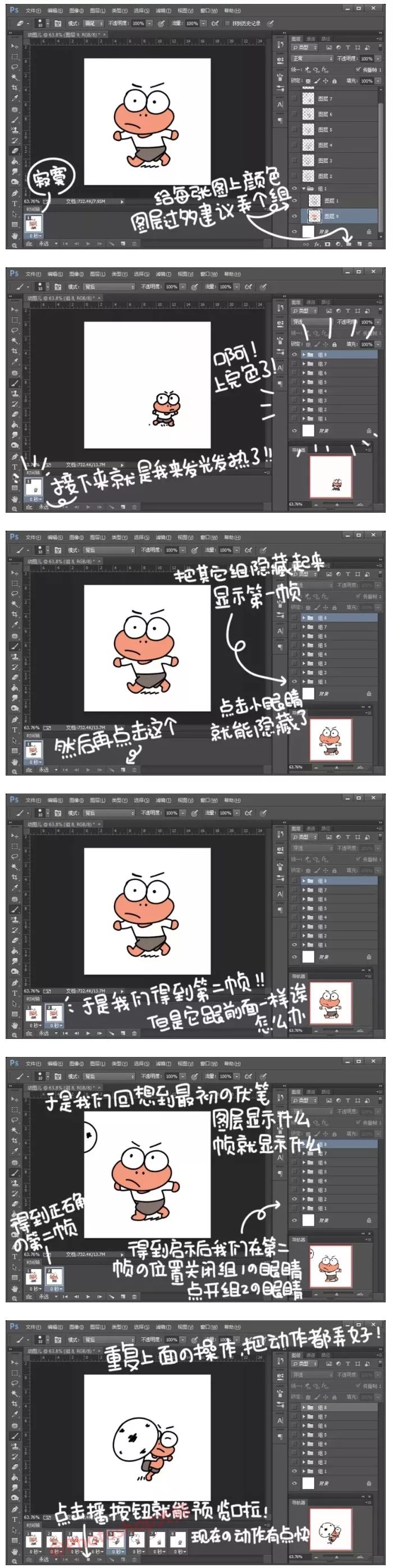Viewport: 393px width, 1568px height.
Task: Click the play button in third screenshot's timeline
Action: click(88, 769)
